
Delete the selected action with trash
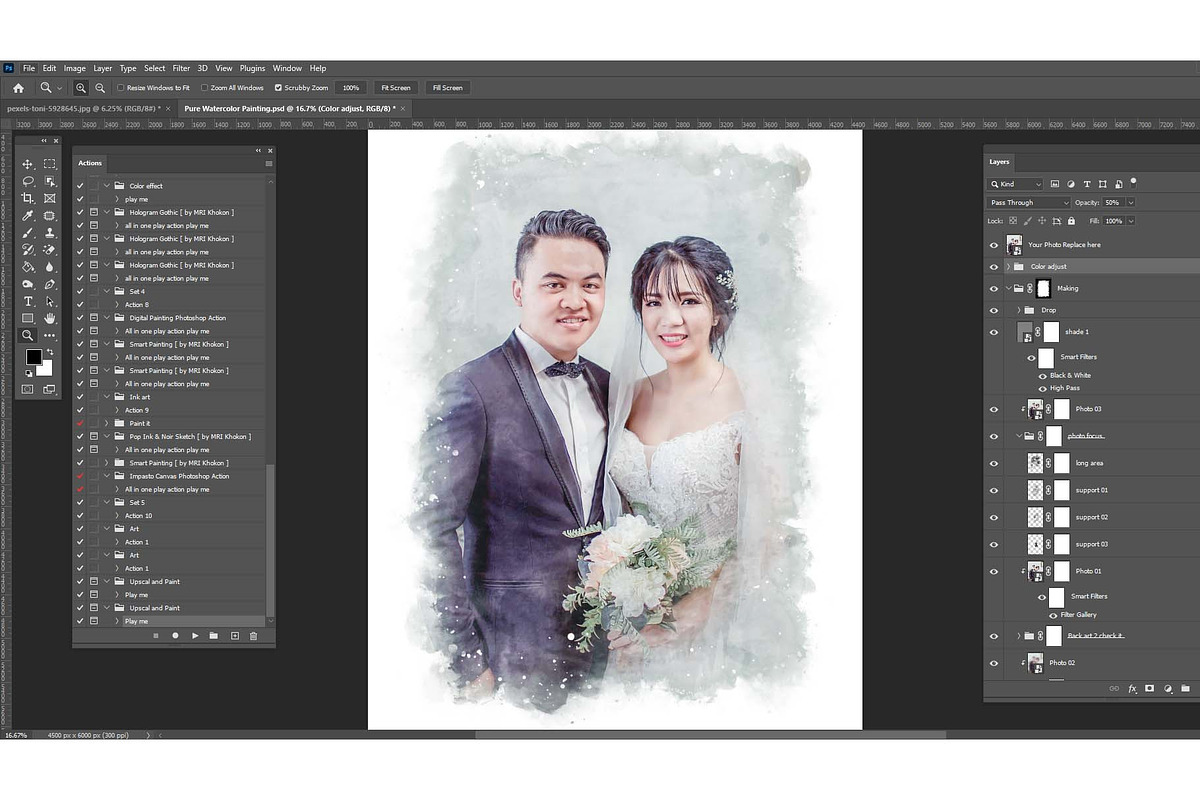click(253, 635)
